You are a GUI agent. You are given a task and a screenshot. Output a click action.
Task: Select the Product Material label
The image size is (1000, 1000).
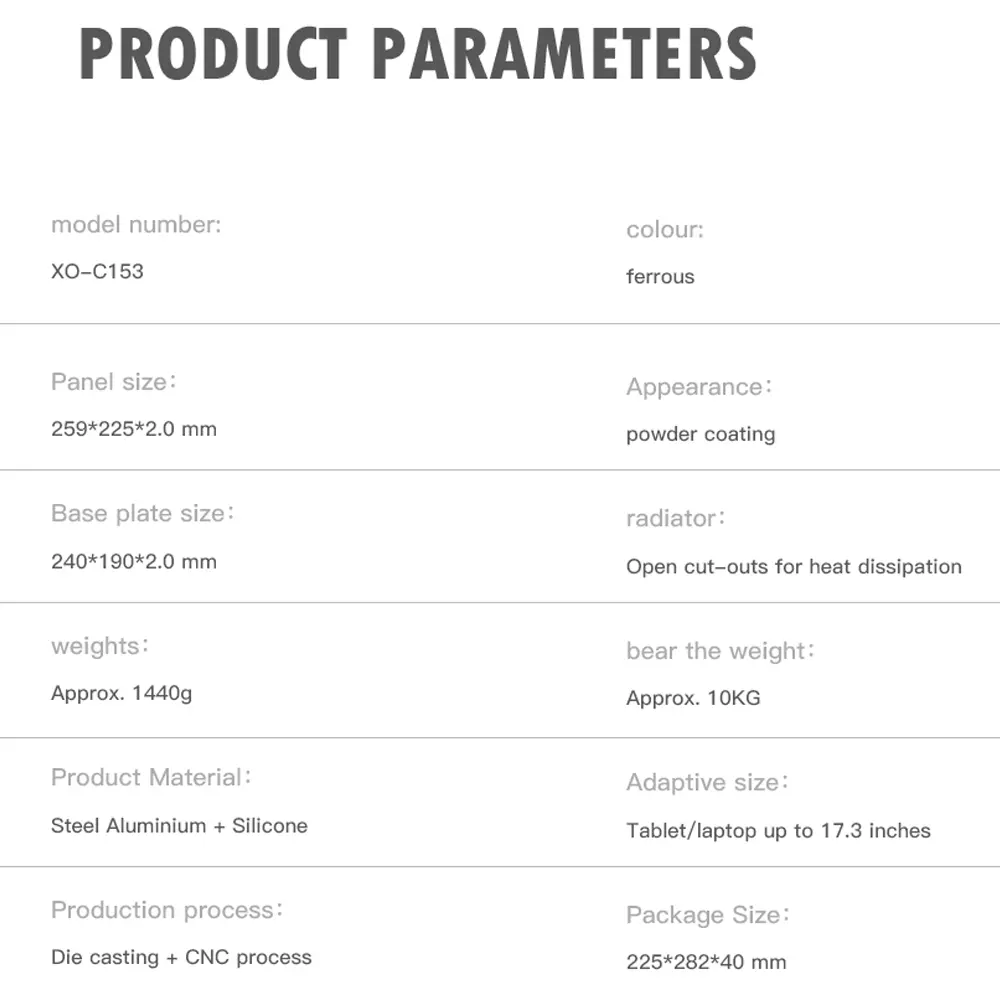coord(150,777)
